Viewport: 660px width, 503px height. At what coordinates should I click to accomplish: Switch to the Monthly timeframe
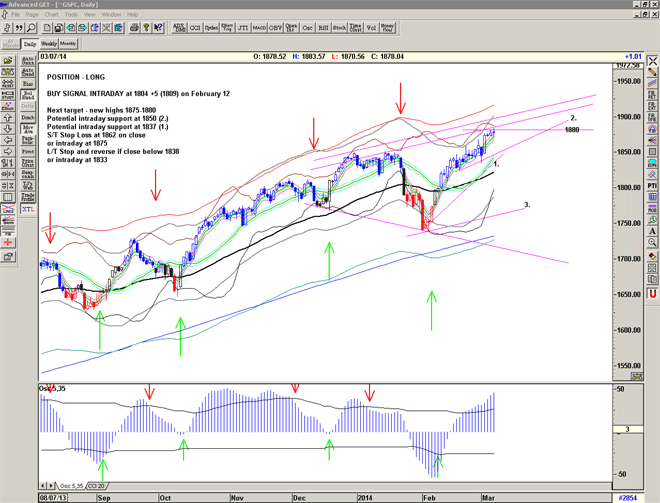(x=68, y=44)
